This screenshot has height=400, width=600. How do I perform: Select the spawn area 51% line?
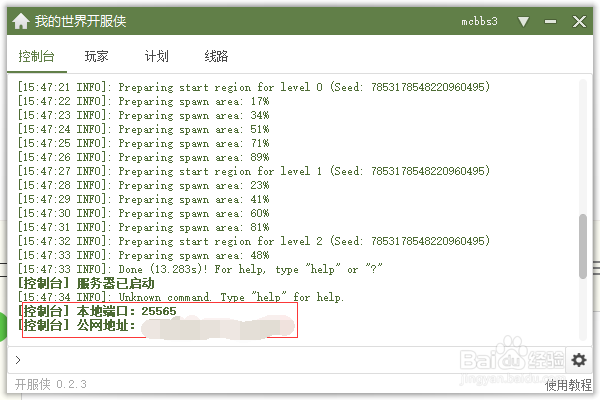tap(143, 129)
